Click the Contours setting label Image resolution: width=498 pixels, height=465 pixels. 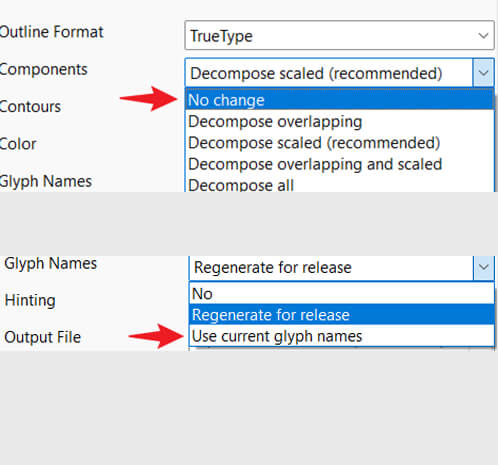tap(30, 107)
